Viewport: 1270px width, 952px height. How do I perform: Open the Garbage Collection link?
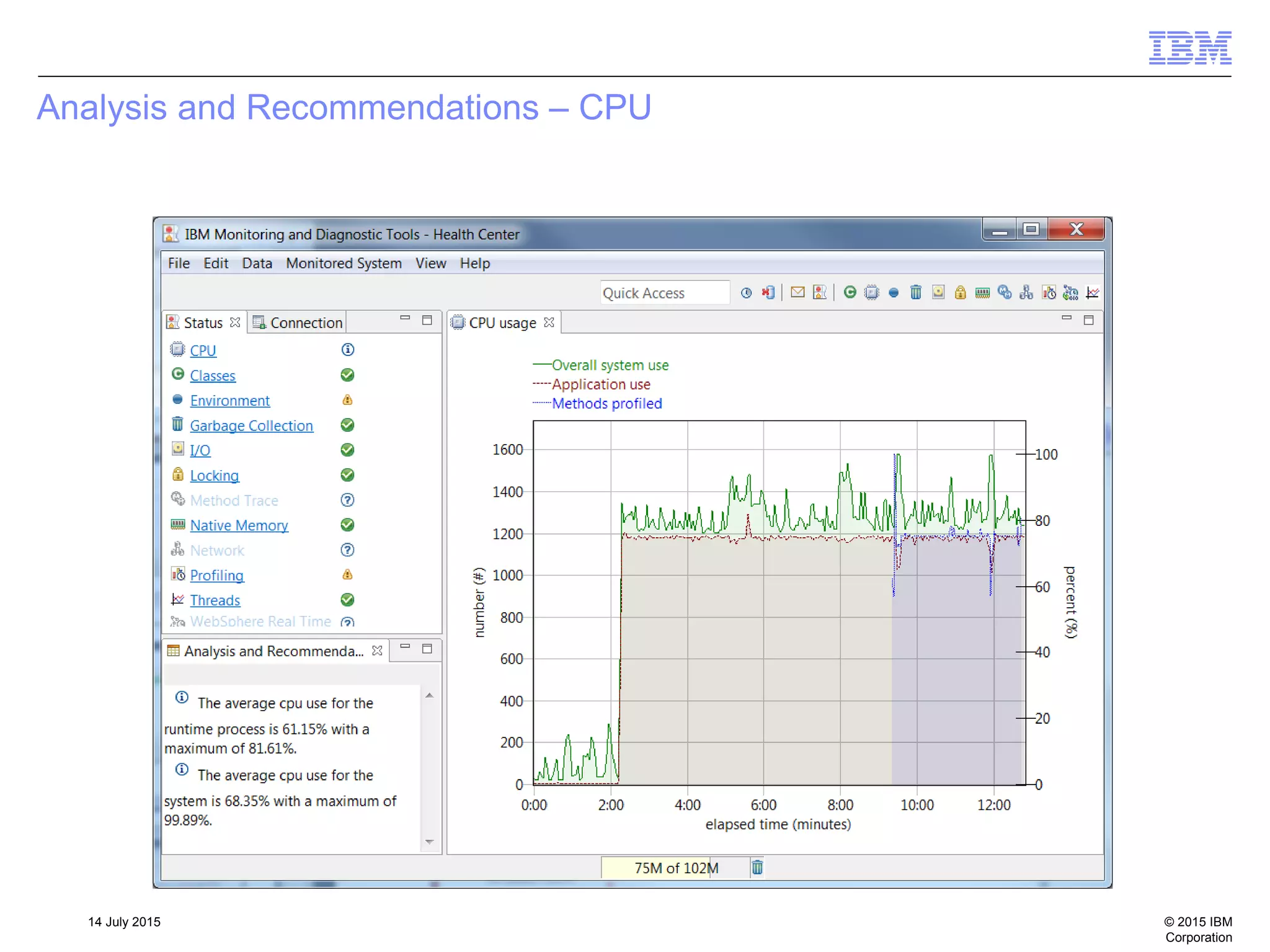tap(252, 426)
